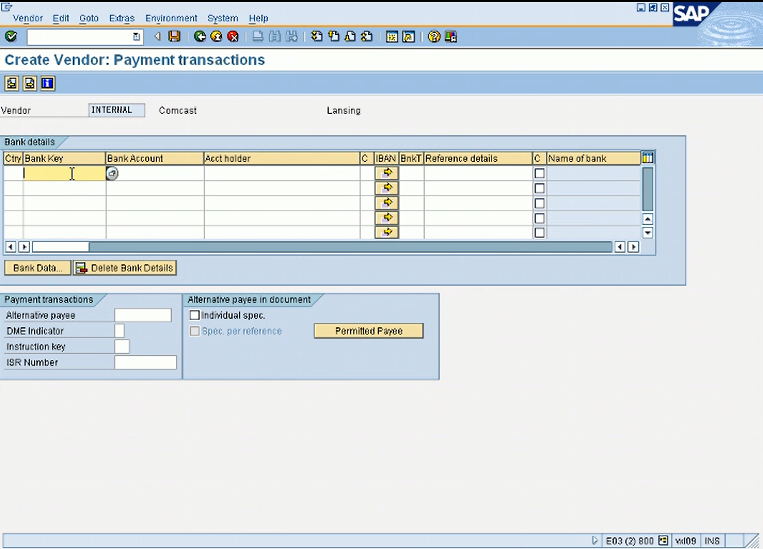Tick the fifth row collection checkbox
The image size is (763, 549).
coord(539,233)
